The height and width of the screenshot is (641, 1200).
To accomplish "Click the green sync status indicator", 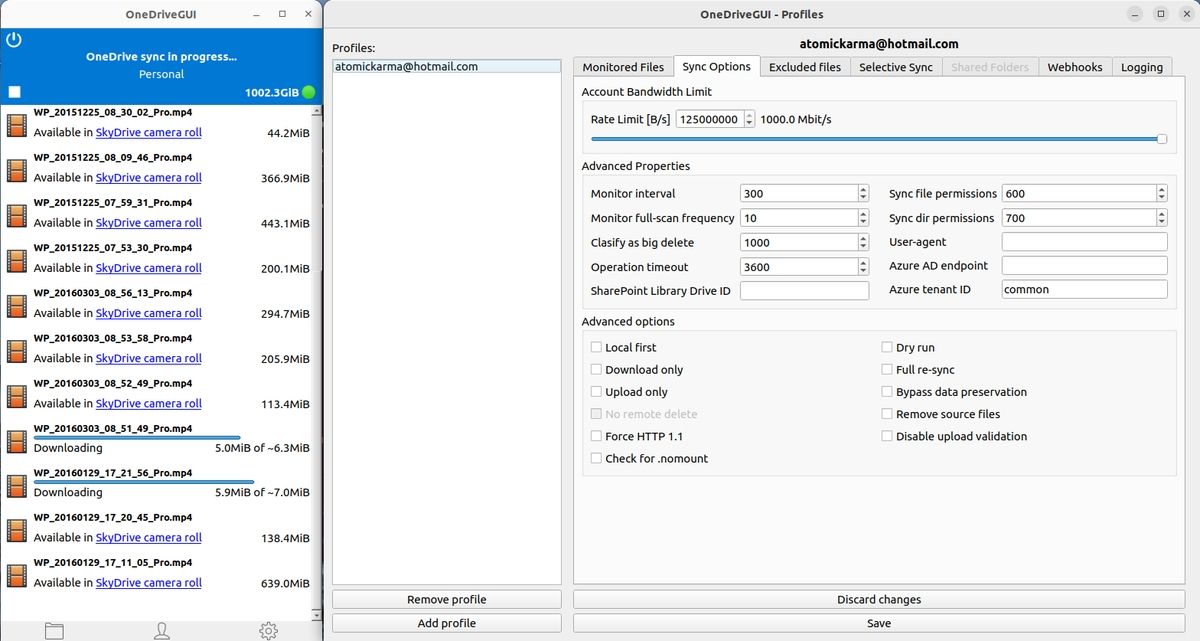I will coord(308,93).
